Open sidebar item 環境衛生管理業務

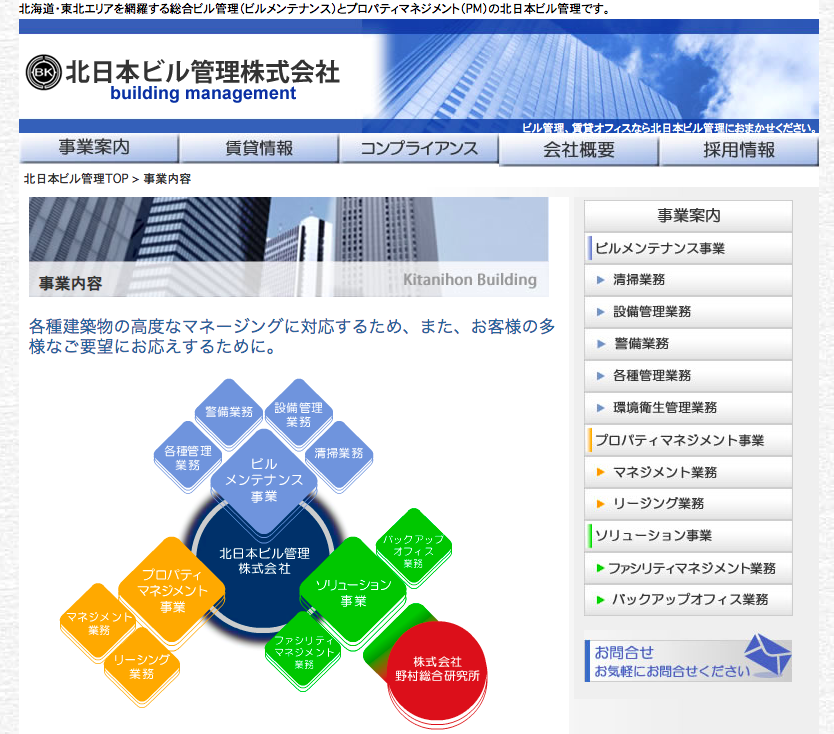pyautogui.click(x=688, y=407)
